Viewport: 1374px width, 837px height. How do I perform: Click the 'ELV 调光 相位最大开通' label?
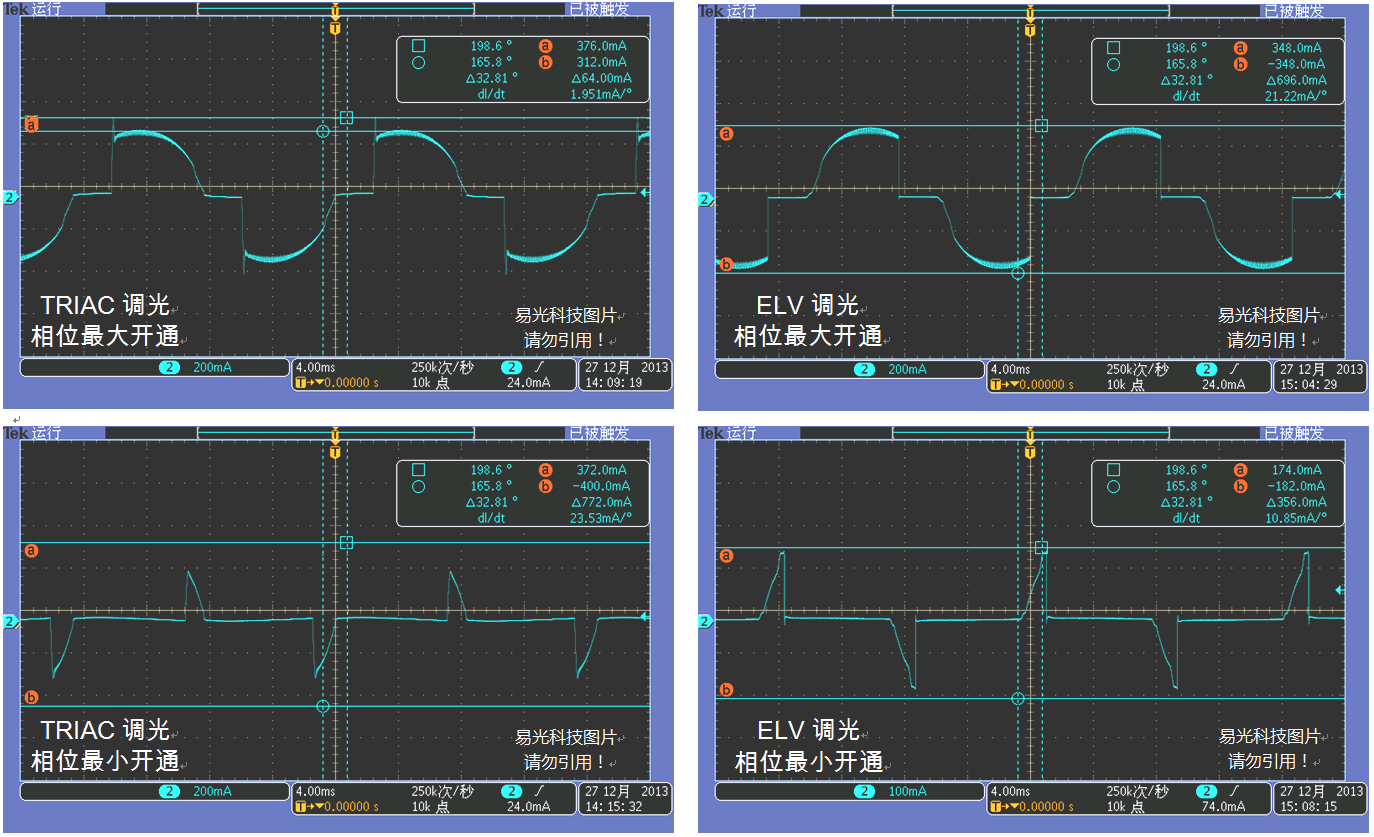point(808,321)
